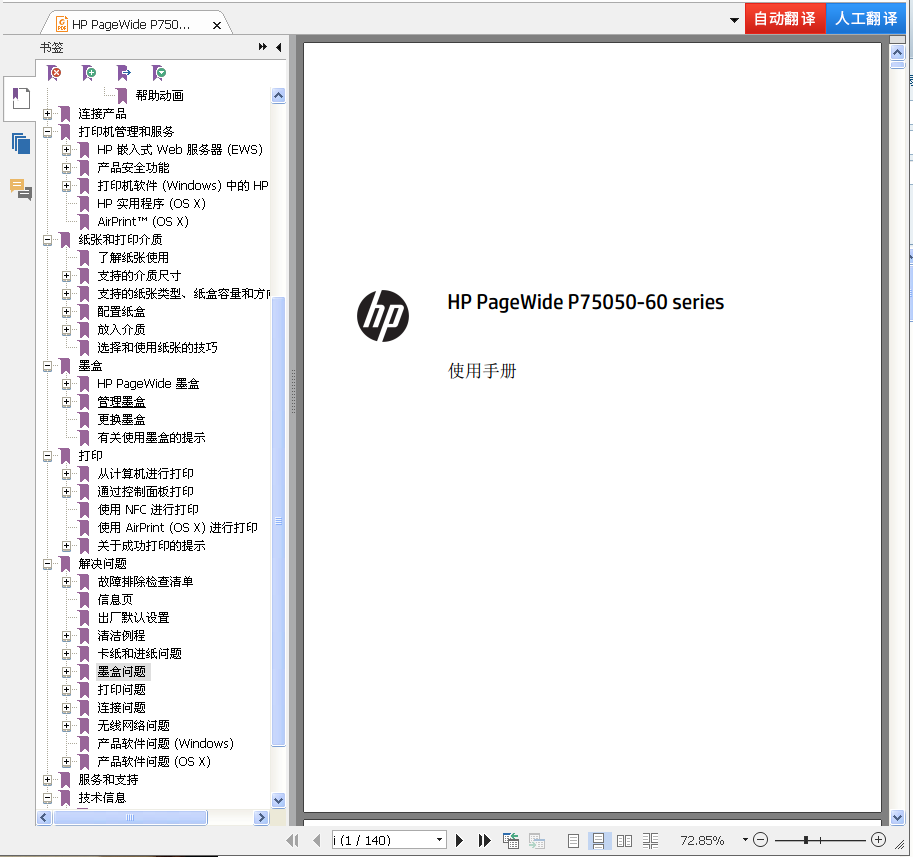
Task: Click the zoom out minus button
Action: coord(760,840)
